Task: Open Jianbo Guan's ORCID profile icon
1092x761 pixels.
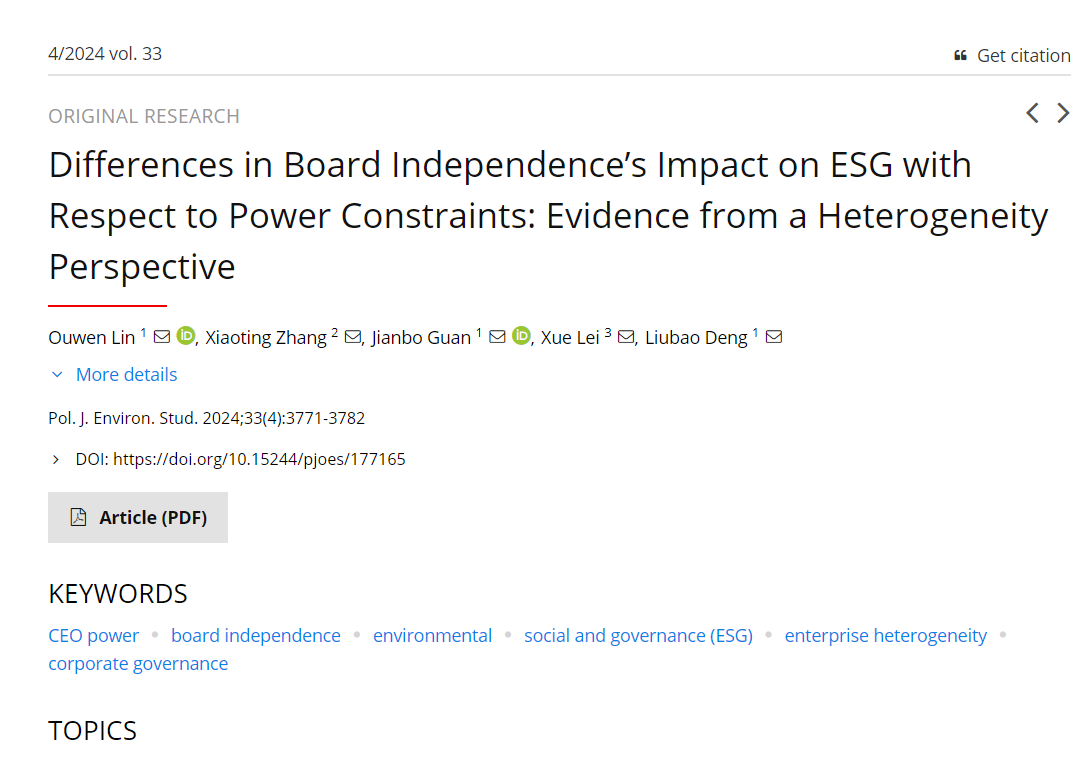Action: click(521, 336)
